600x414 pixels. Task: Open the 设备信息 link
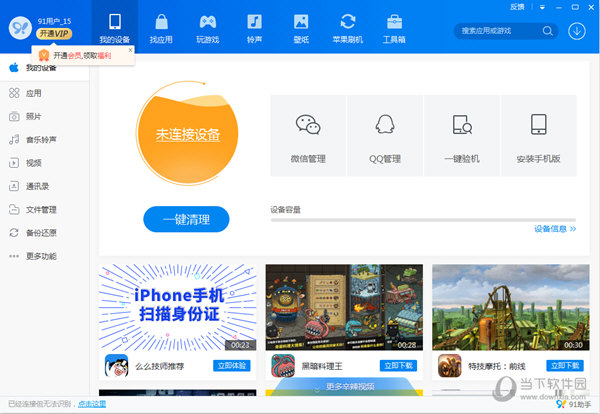pyautogui.click(x=555, y=229)
